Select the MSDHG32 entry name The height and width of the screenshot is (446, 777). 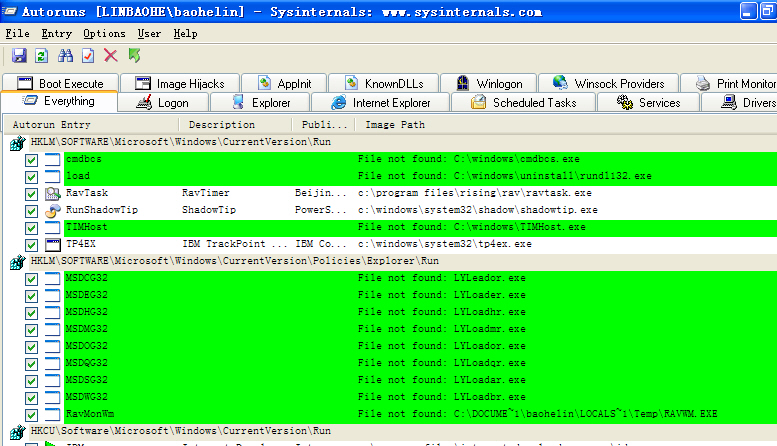(86, 312)
